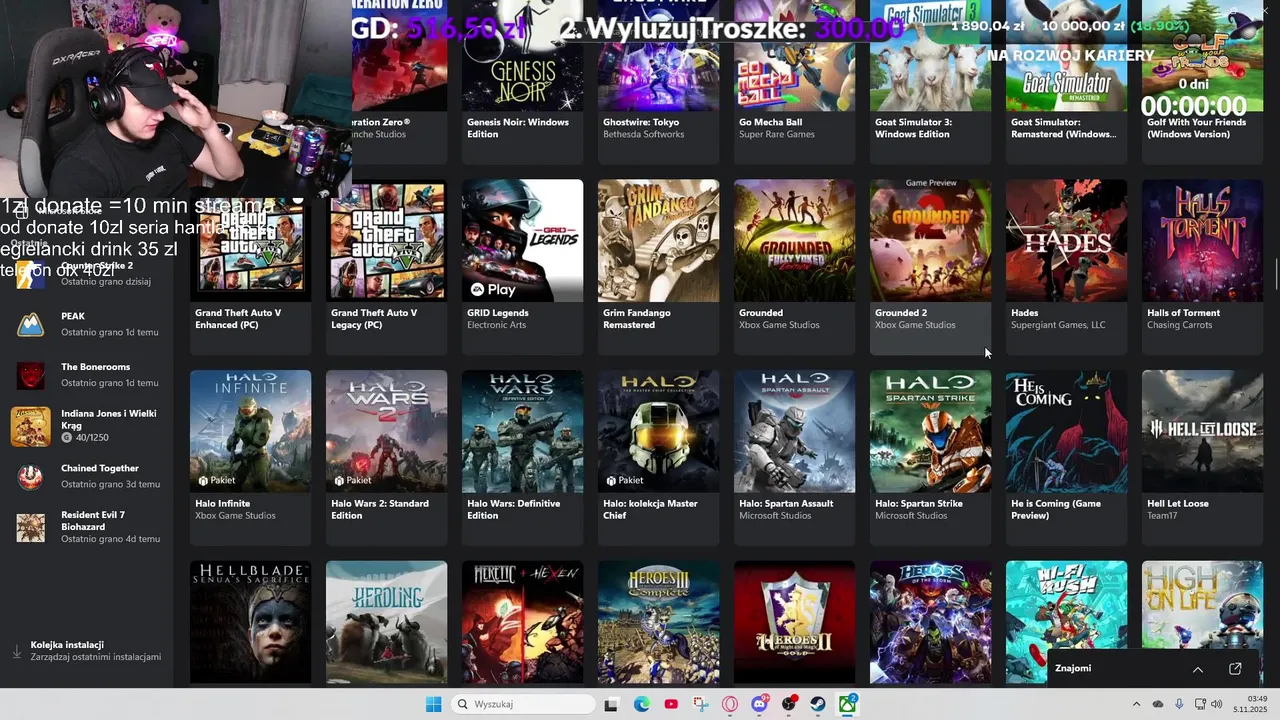
Task: Open Znajomi panel in new window
Action: [x=1235, y=669]
